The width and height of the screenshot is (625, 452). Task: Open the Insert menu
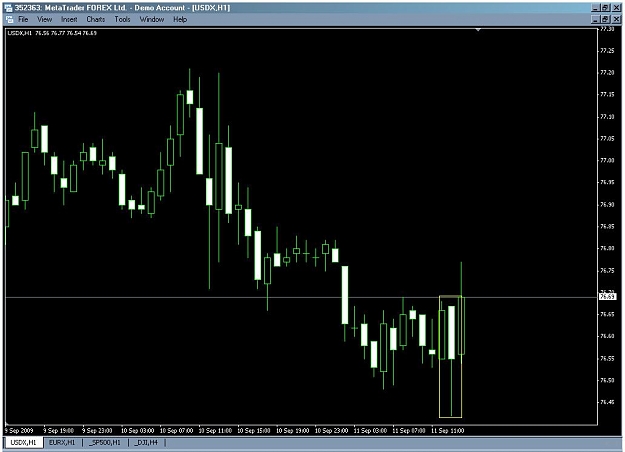pos(69,19)
